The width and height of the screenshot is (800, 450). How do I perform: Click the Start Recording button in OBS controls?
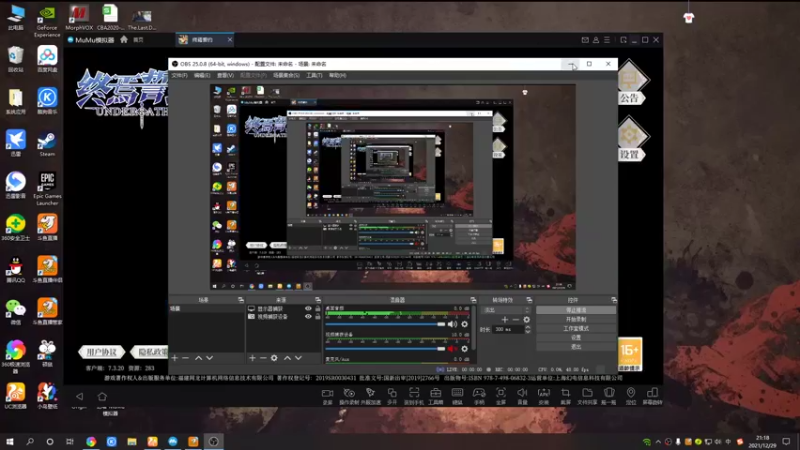[576, 319]
